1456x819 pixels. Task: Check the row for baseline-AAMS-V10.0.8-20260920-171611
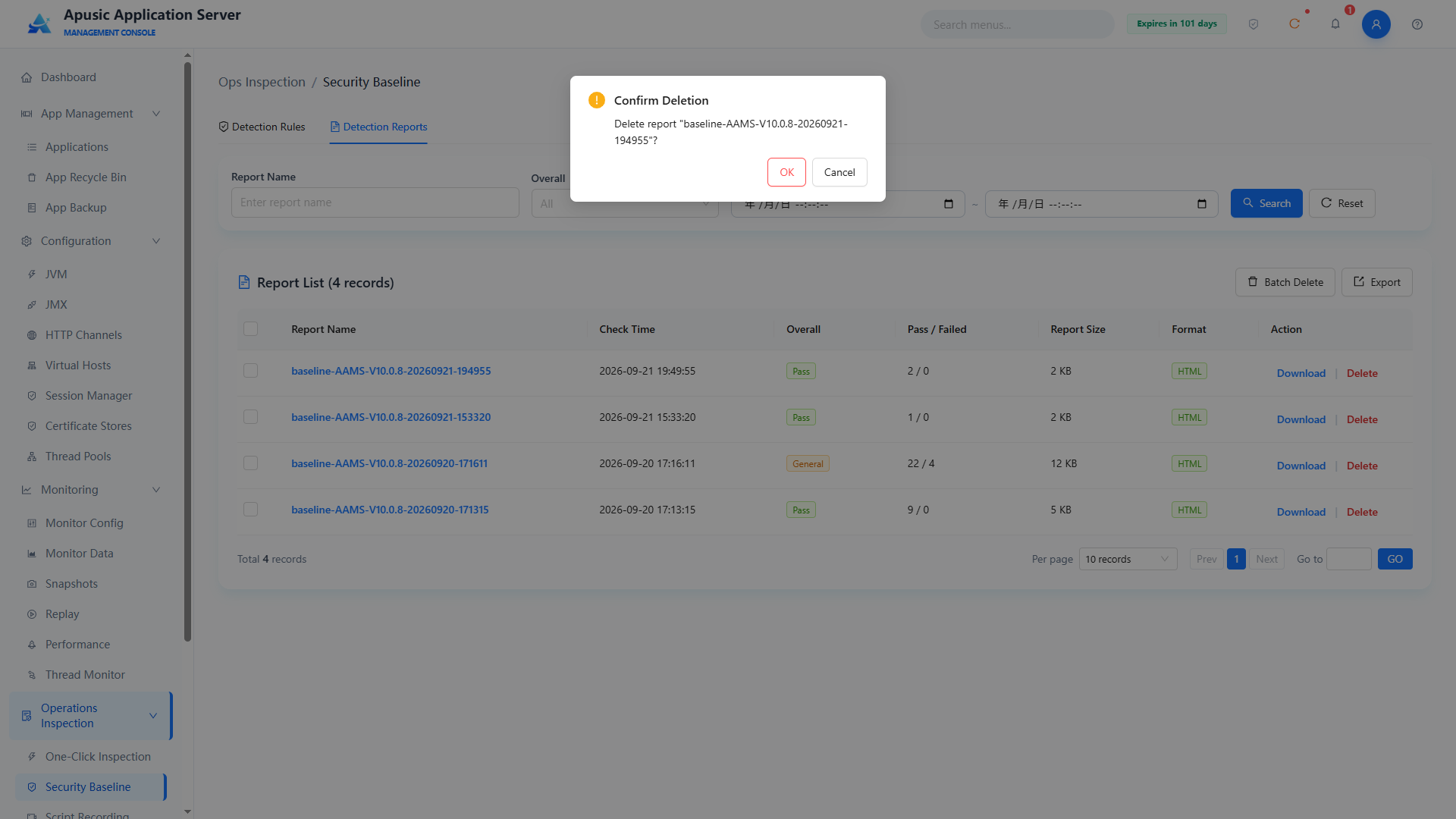coord(251,463)
